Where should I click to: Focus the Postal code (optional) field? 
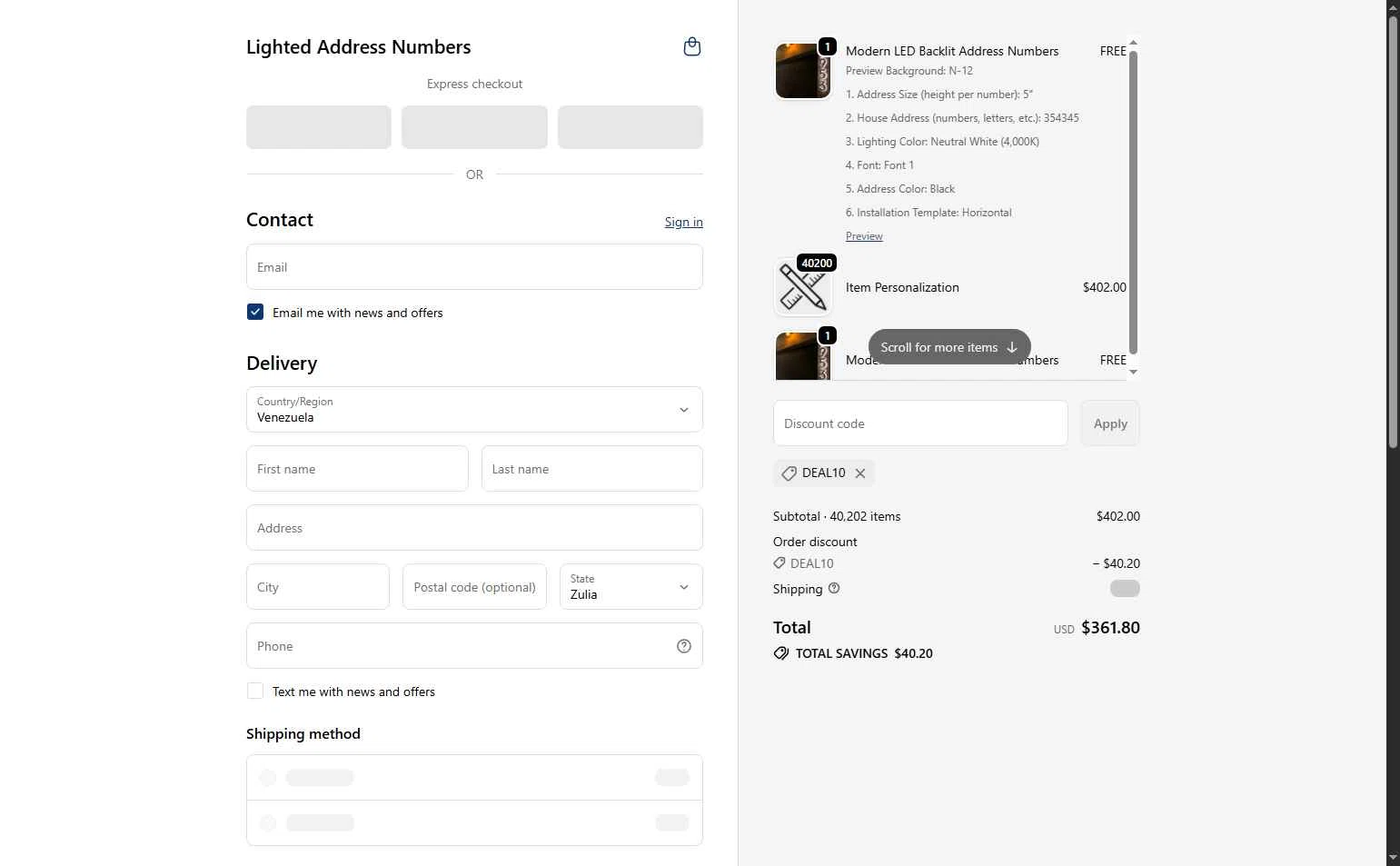[x=474, y=587]
